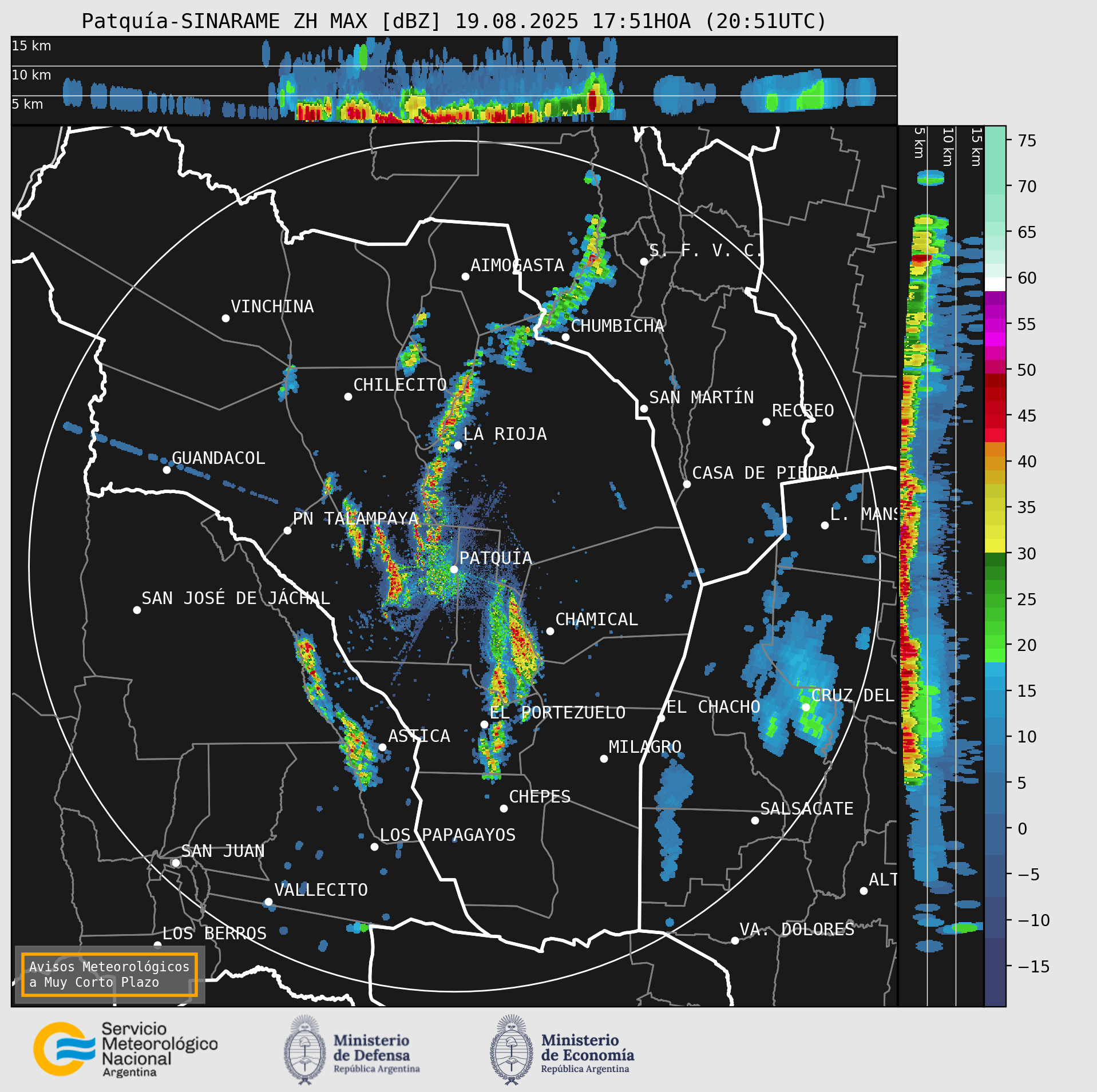Viewport: 1097px width, 1092px height.
Task: Click the 5 km label on top cross-section
Action: pos(27,104)
